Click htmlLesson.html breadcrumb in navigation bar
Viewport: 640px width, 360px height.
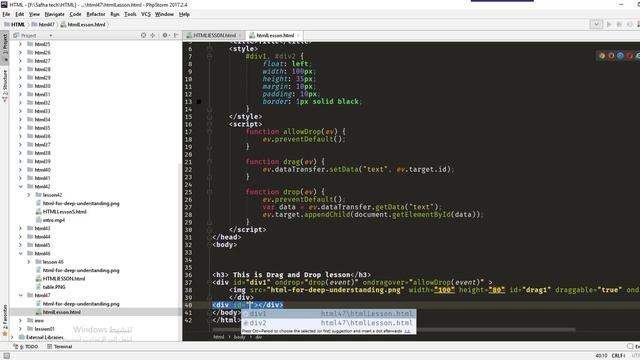point(83,24)
